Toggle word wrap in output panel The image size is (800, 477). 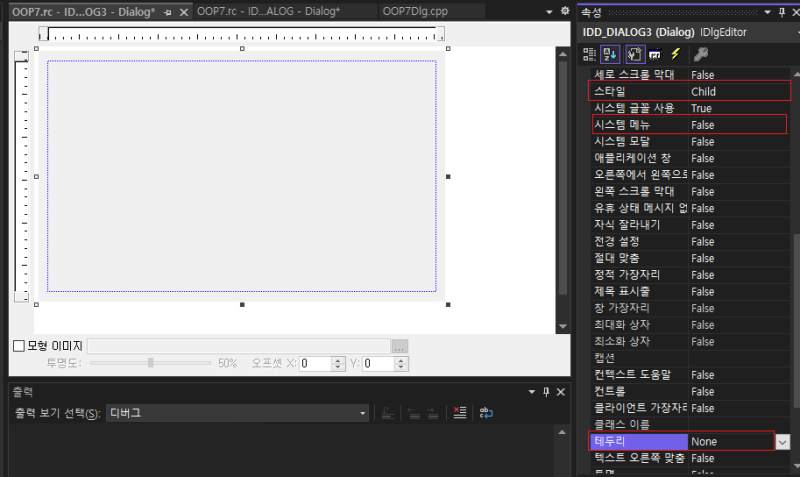click(486, 413)
